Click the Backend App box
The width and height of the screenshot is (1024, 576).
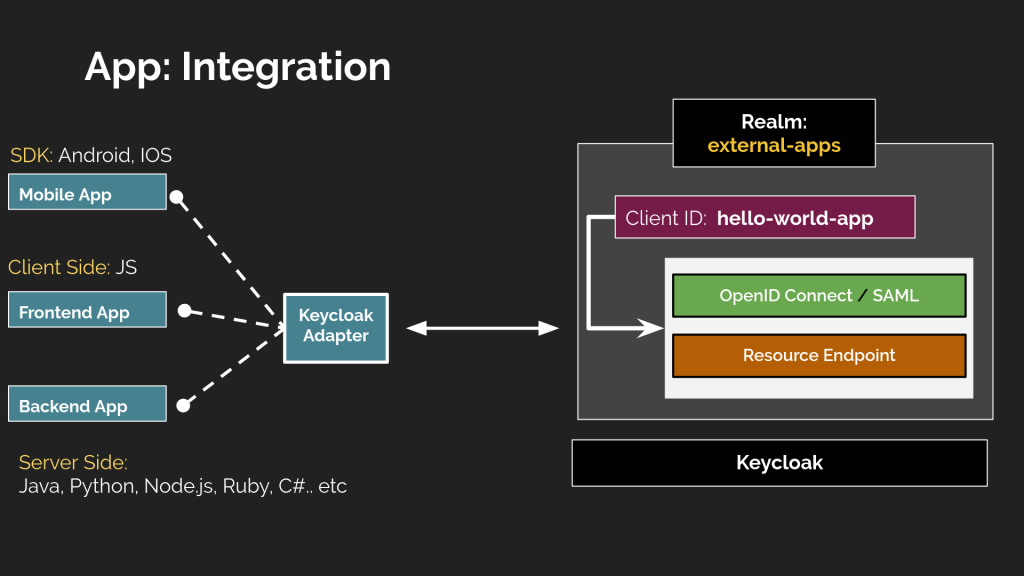click(x=87, y=405)
